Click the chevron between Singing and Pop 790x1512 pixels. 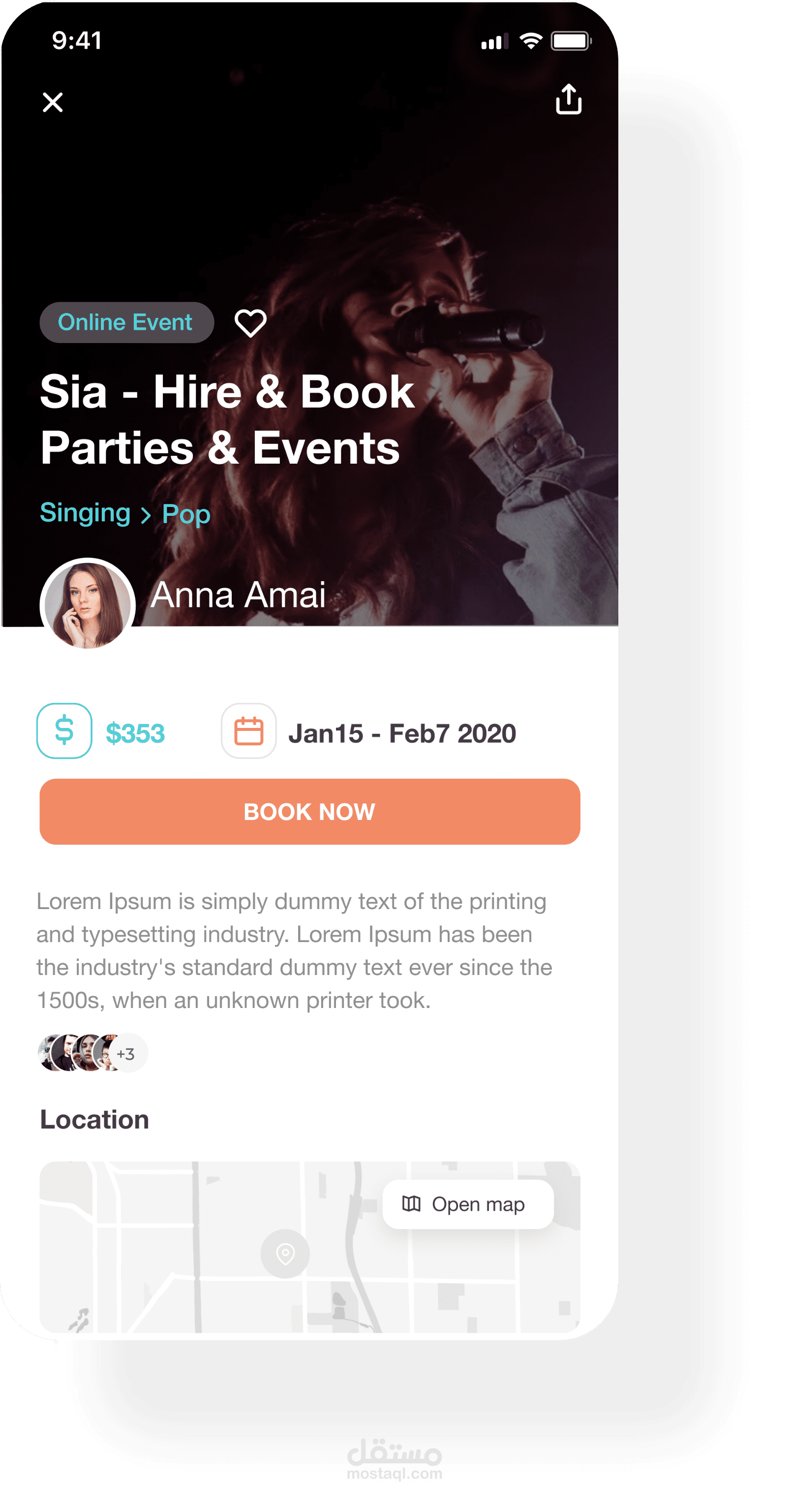pyautogui.click(x=146, y=515)
